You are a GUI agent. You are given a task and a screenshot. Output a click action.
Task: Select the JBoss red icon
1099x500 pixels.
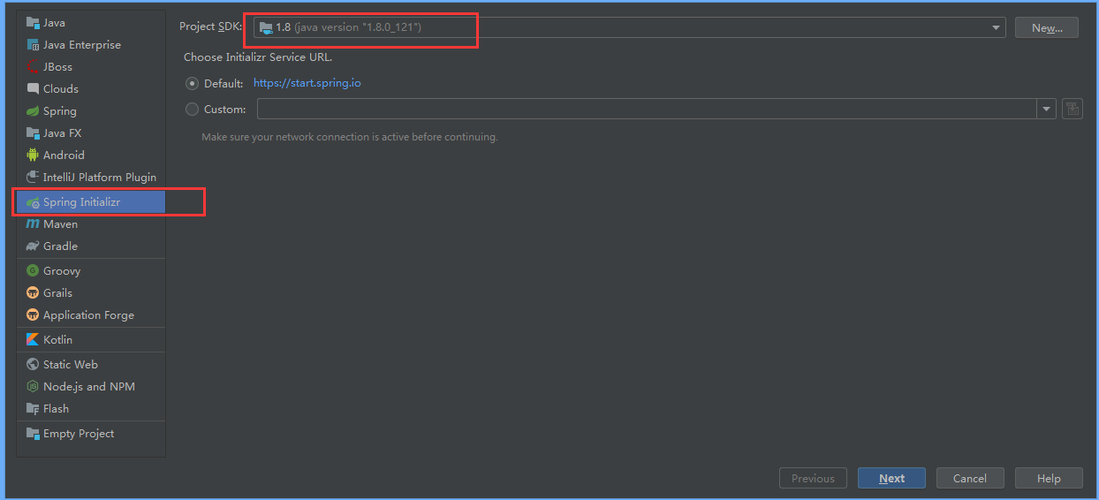(32, 67)
